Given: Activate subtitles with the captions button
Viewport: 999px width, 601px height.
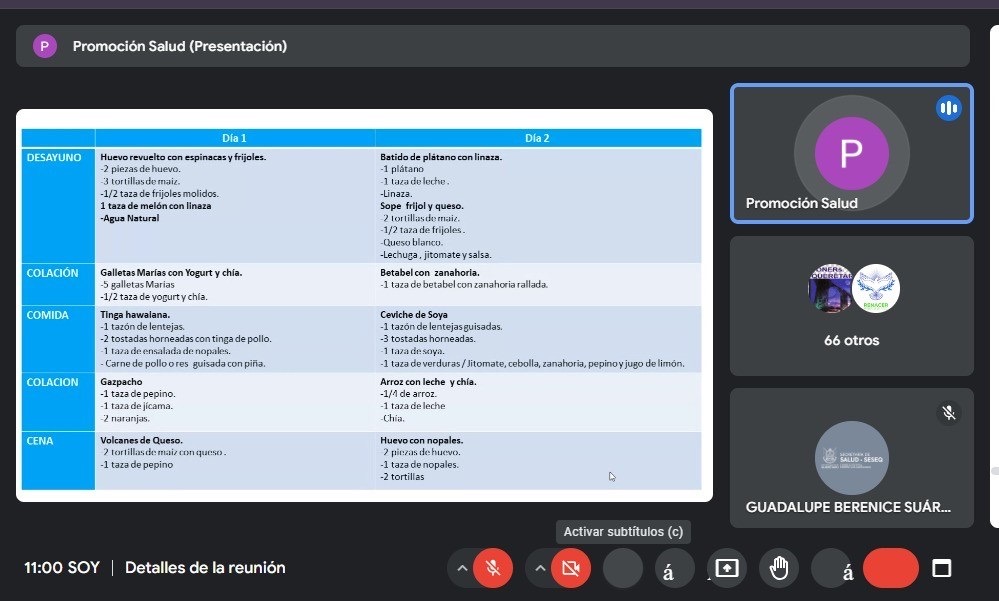Looking at the screenshot, I should coord(623,568).
